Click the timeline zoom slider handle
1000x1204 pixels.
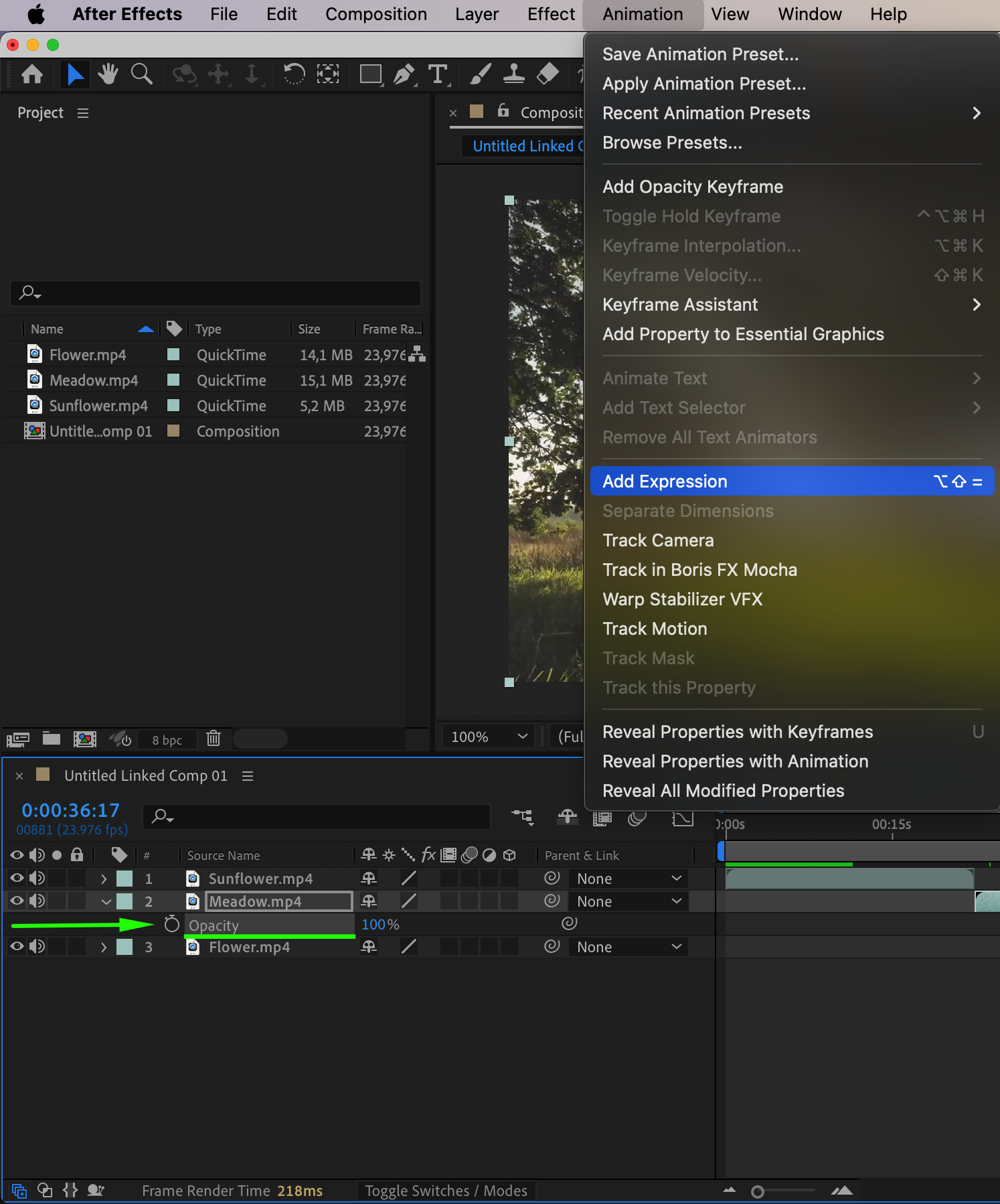click(x=757, y=1191)
